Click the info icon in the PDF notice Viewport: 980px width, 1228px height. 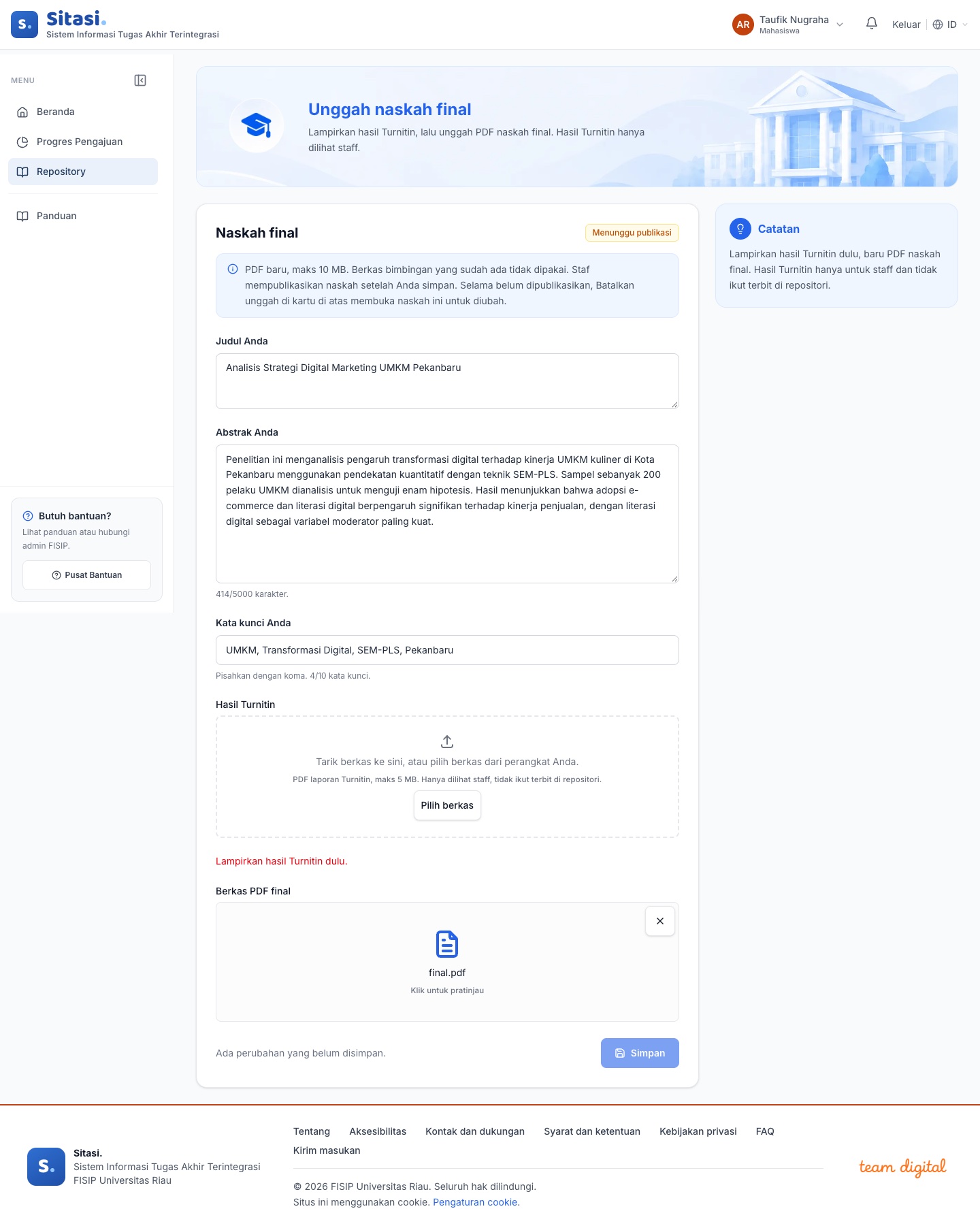[233, 269]
